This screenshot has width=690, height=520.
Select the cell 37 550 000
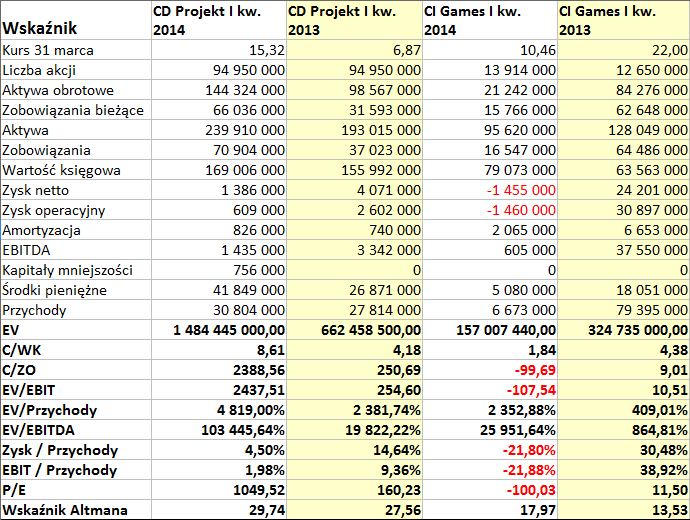point(624,250)
